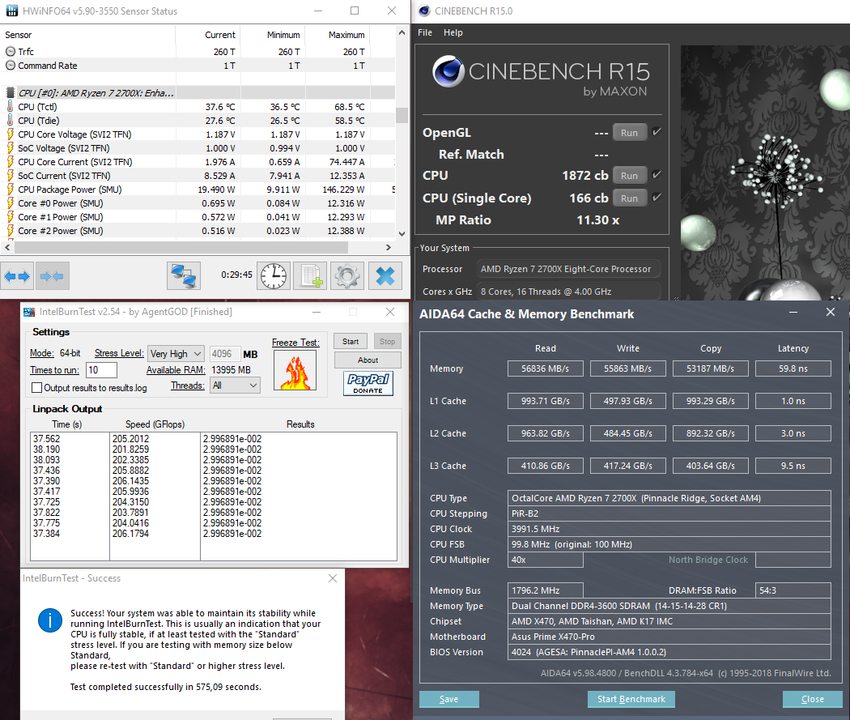Click the clock reset-timer icon in HWiNFO
Image resolution: width=850 pixels, height=720 pixels.
point(274,275)
